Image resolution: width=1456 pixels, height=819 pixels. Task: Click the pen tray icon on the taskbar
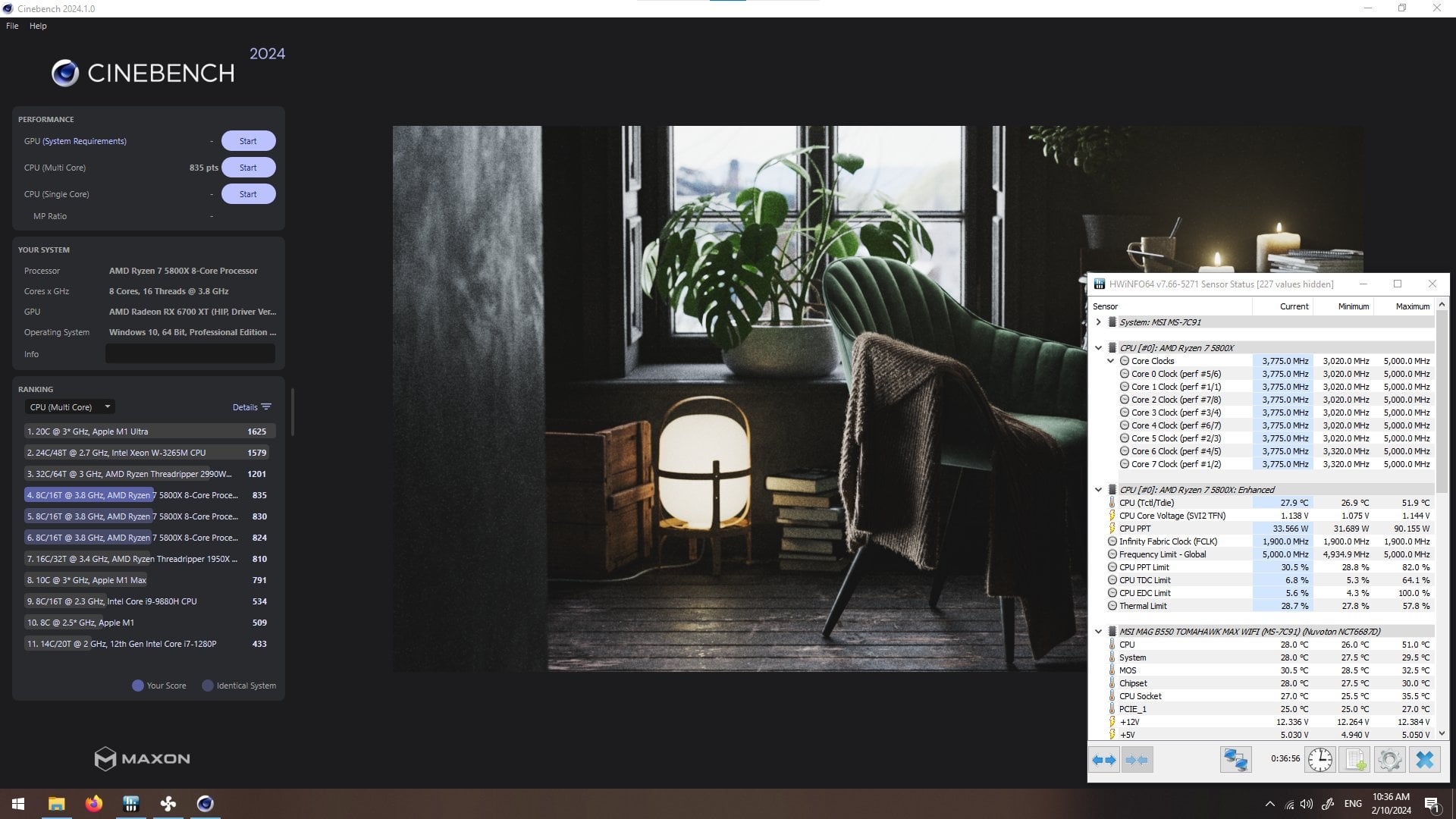pyautogui.click(x=1328, y=804)
